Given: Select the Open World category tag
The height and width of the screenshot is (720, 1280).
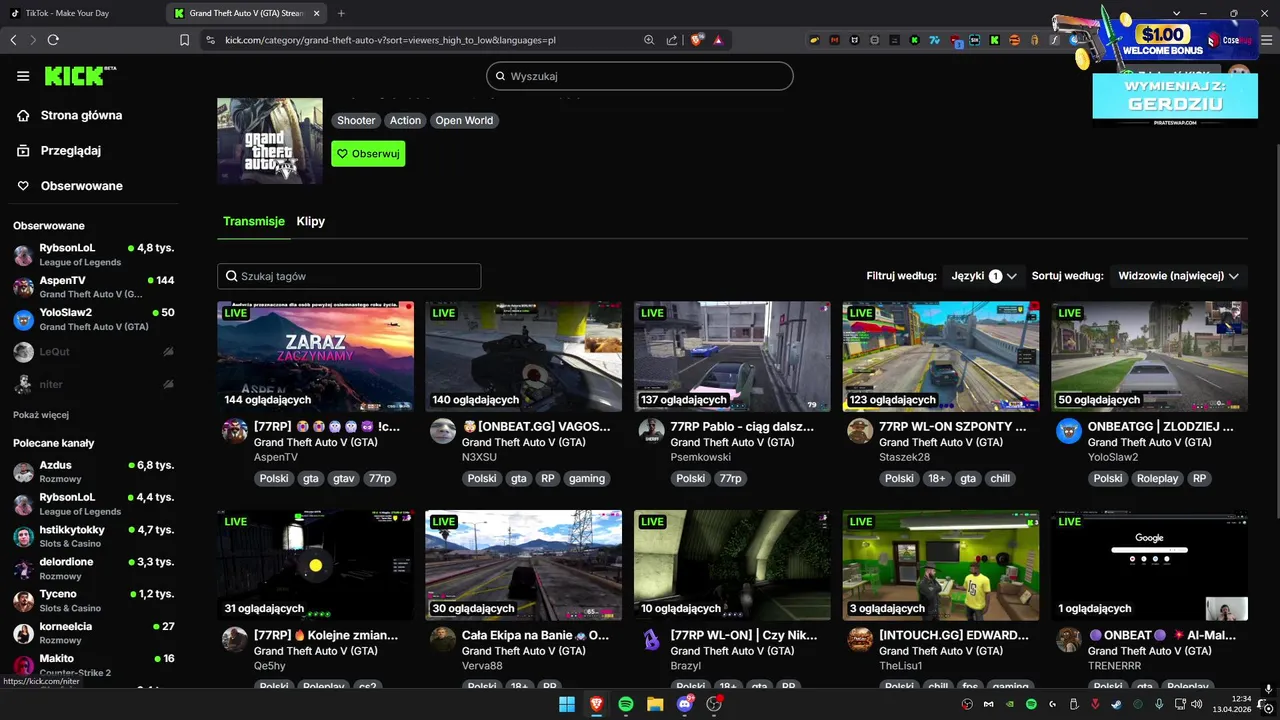Looking at the screenshot, I should coord(464,120).
